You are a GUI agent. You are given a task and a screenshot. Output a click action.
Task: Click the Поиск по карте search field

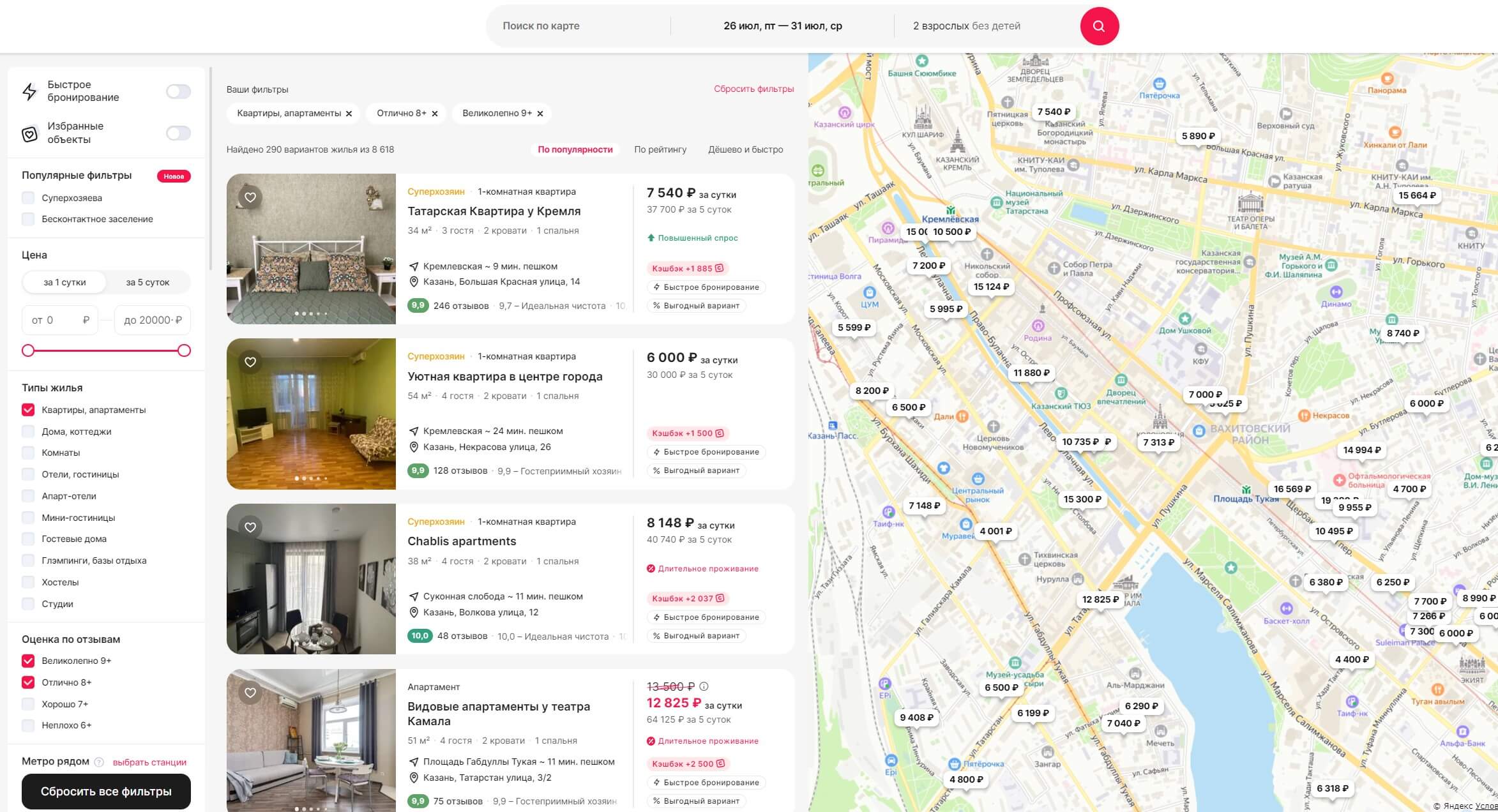click(578, 26)
